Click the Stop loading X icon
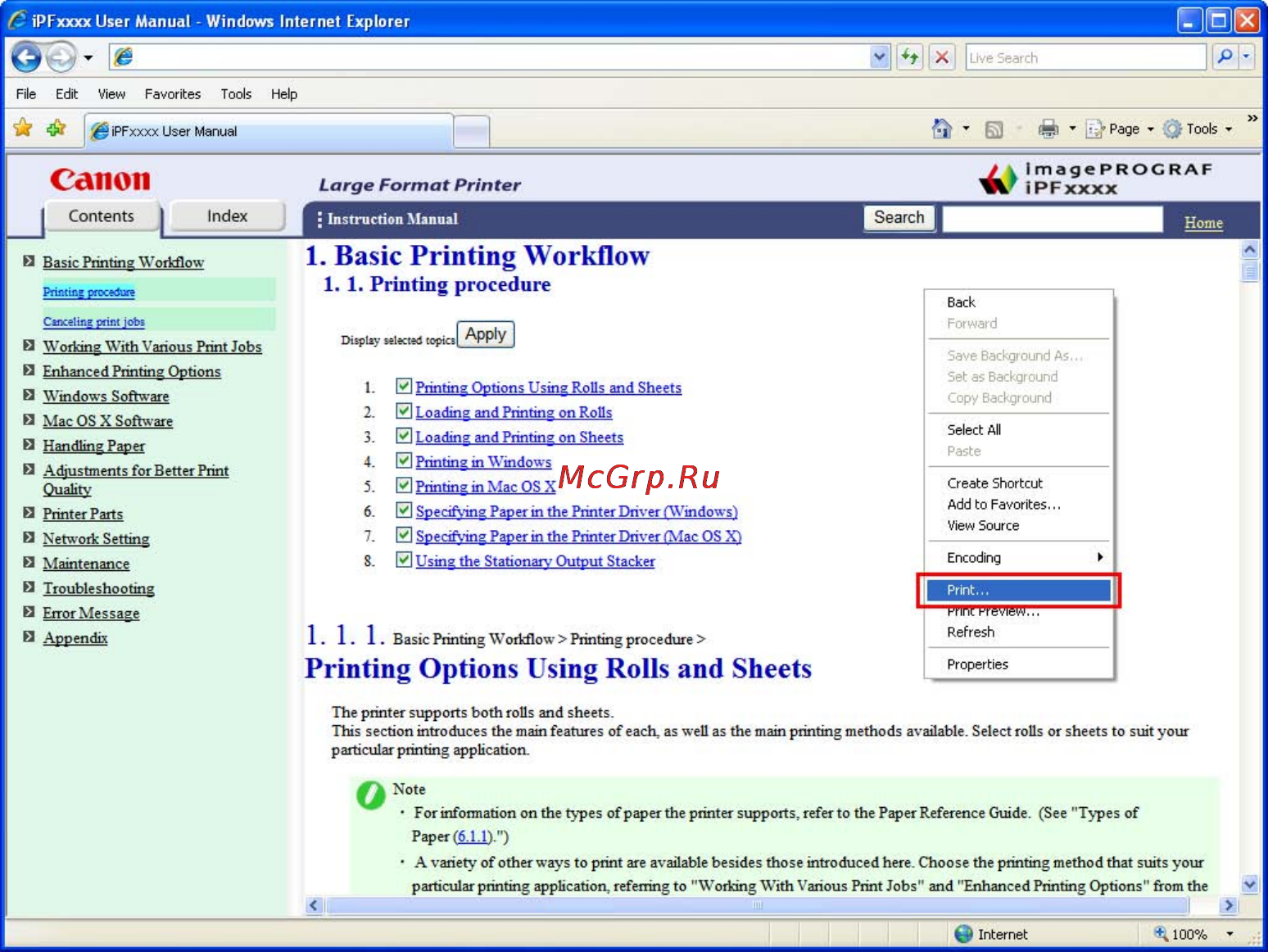This screenshot has height=952, width=1268. click(942, 57)
